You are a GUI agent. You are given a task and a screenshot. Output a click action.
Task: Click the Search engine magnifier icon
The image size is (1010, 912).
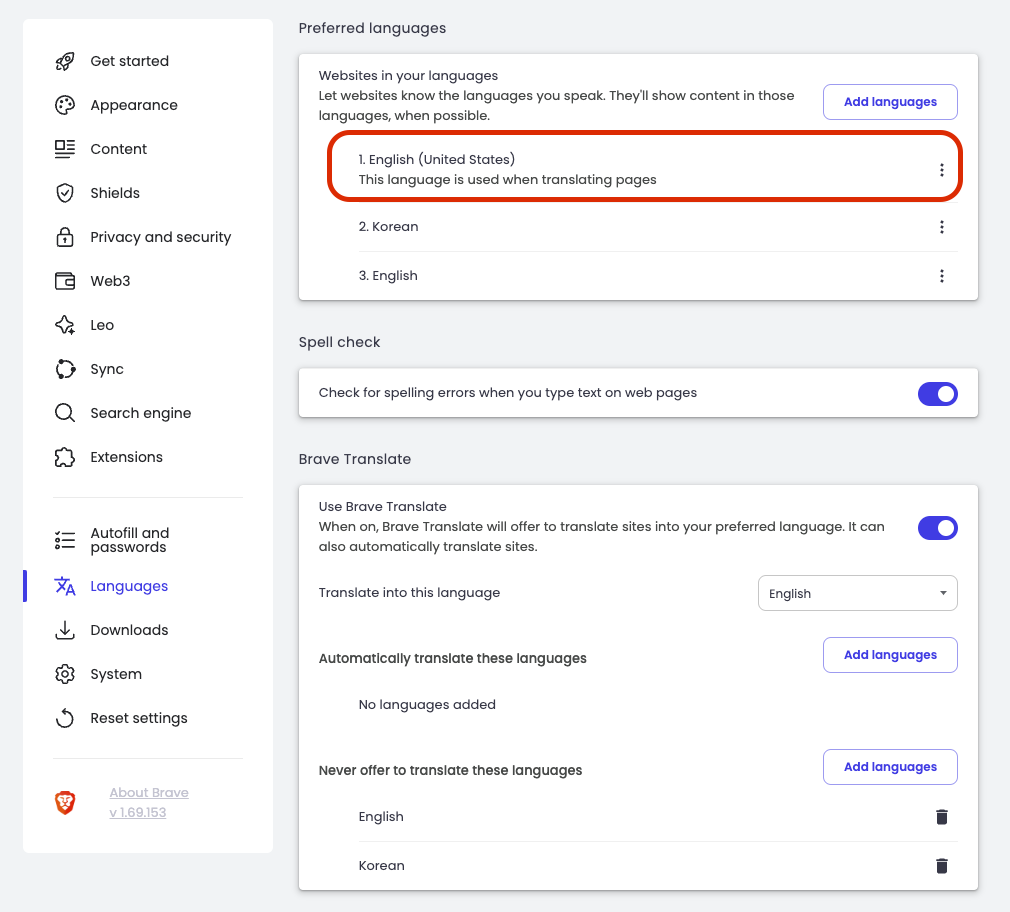(65, 413)
